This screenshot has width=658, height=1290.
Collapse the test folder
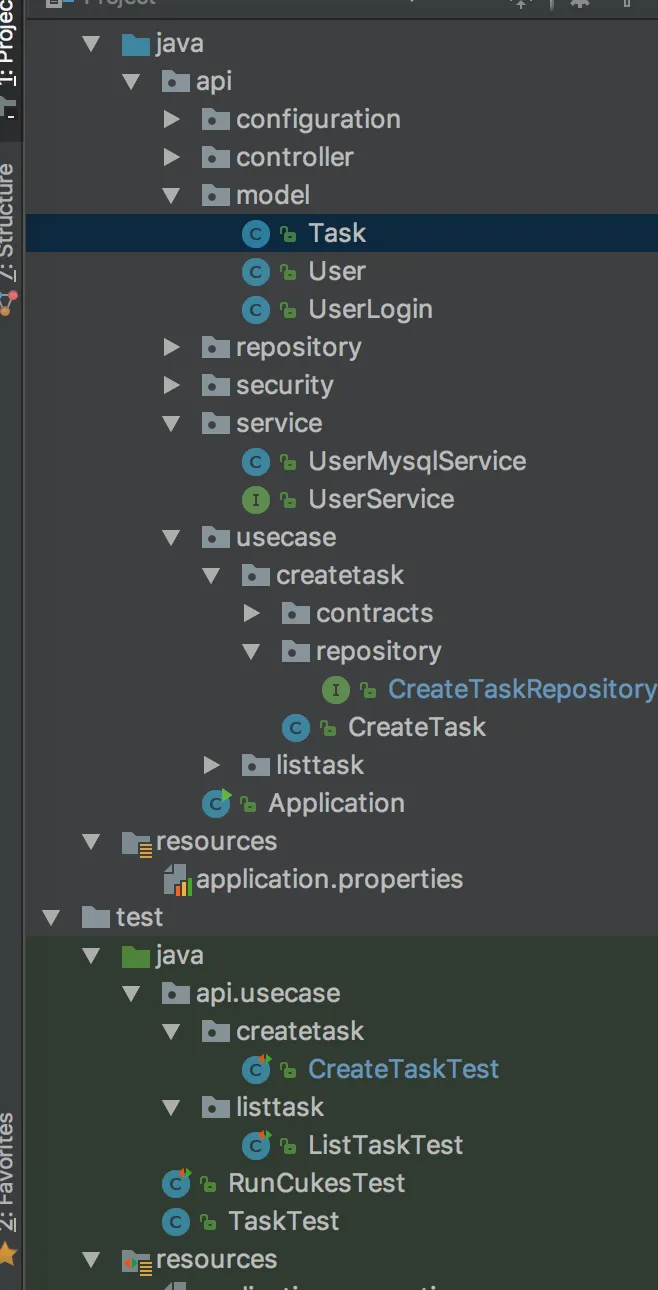tap(51, 918)
